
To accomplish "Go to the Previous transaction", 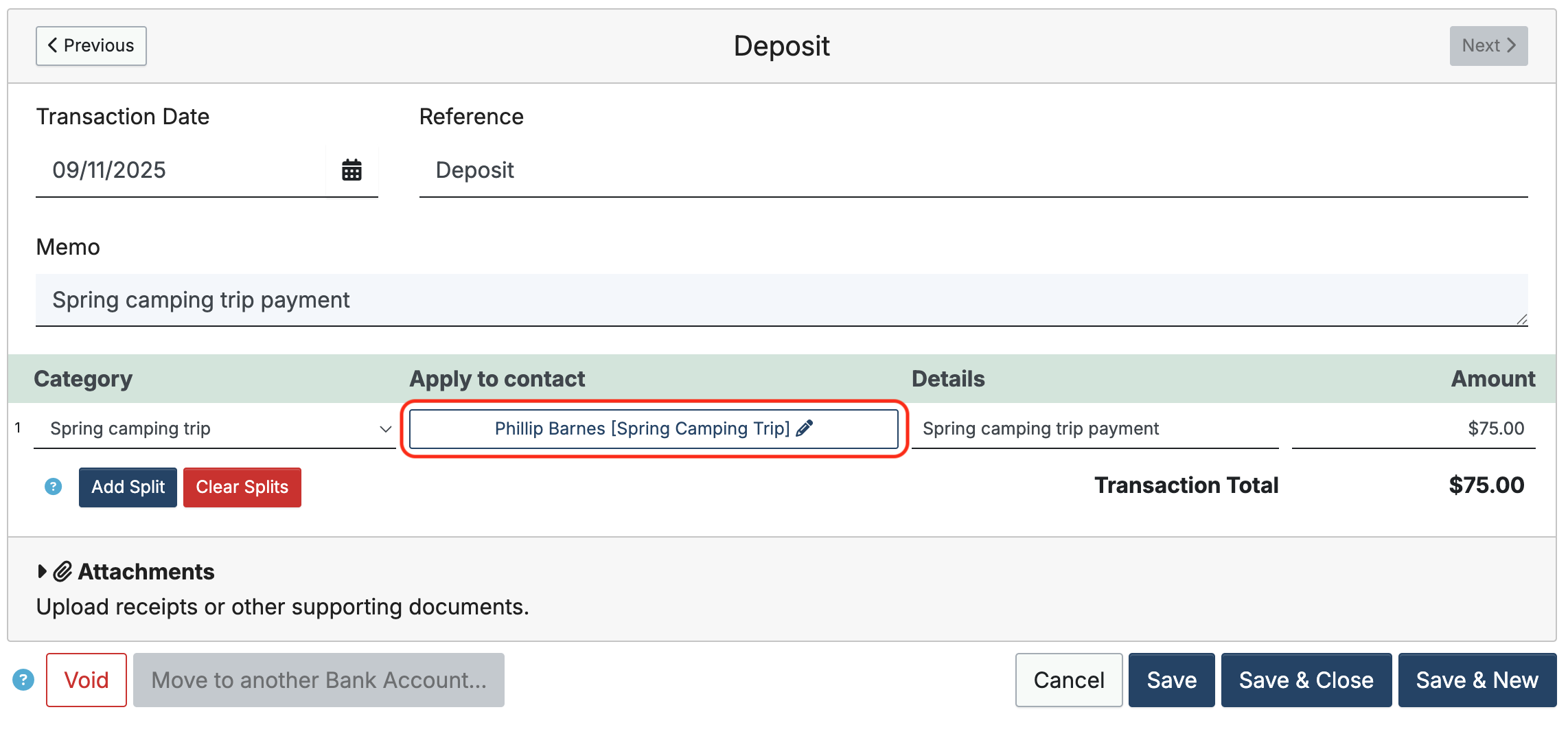I will 91,46.
